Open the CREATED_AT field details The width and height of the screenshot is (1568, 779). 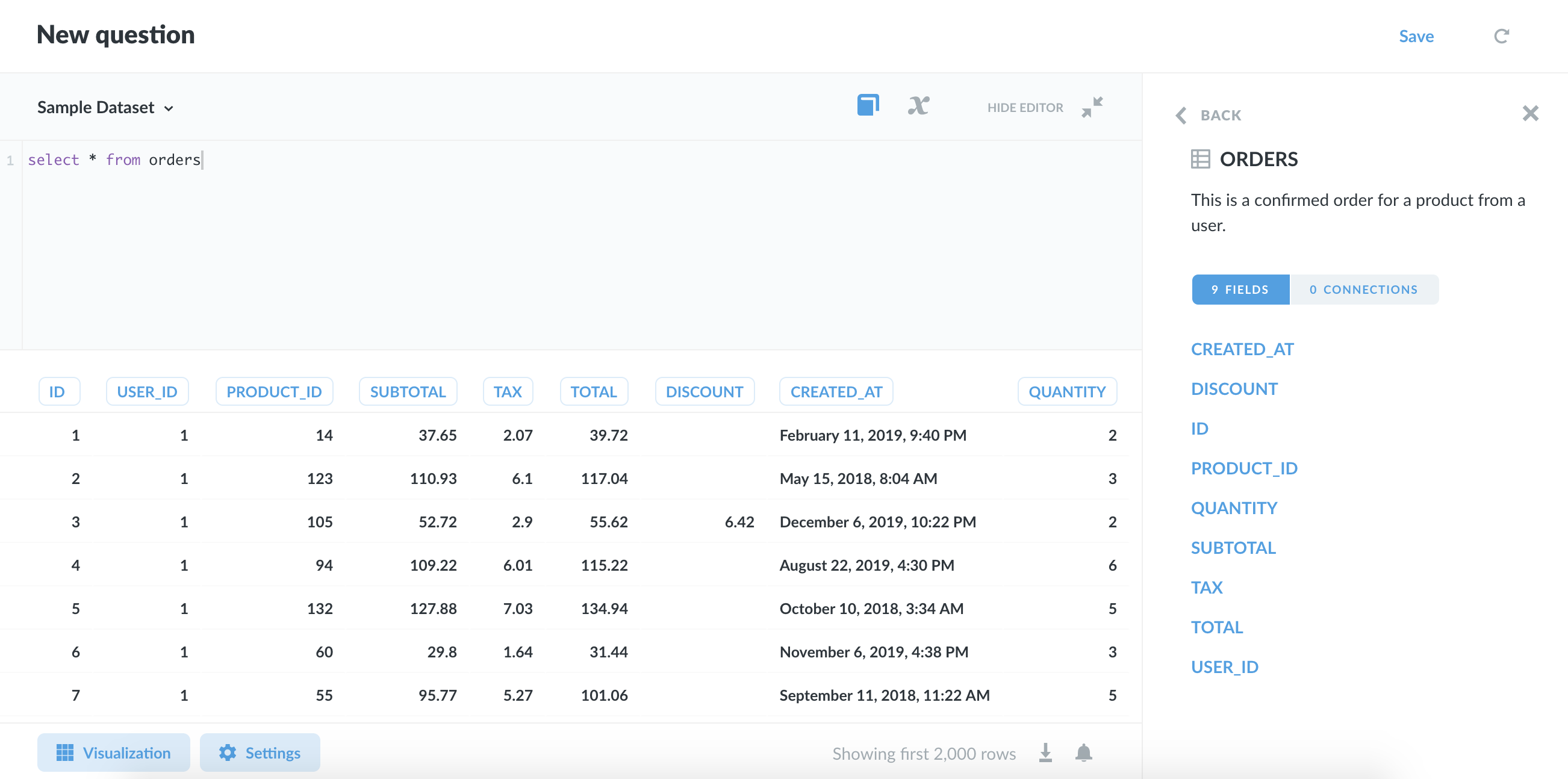click(x=1242, y=349)
